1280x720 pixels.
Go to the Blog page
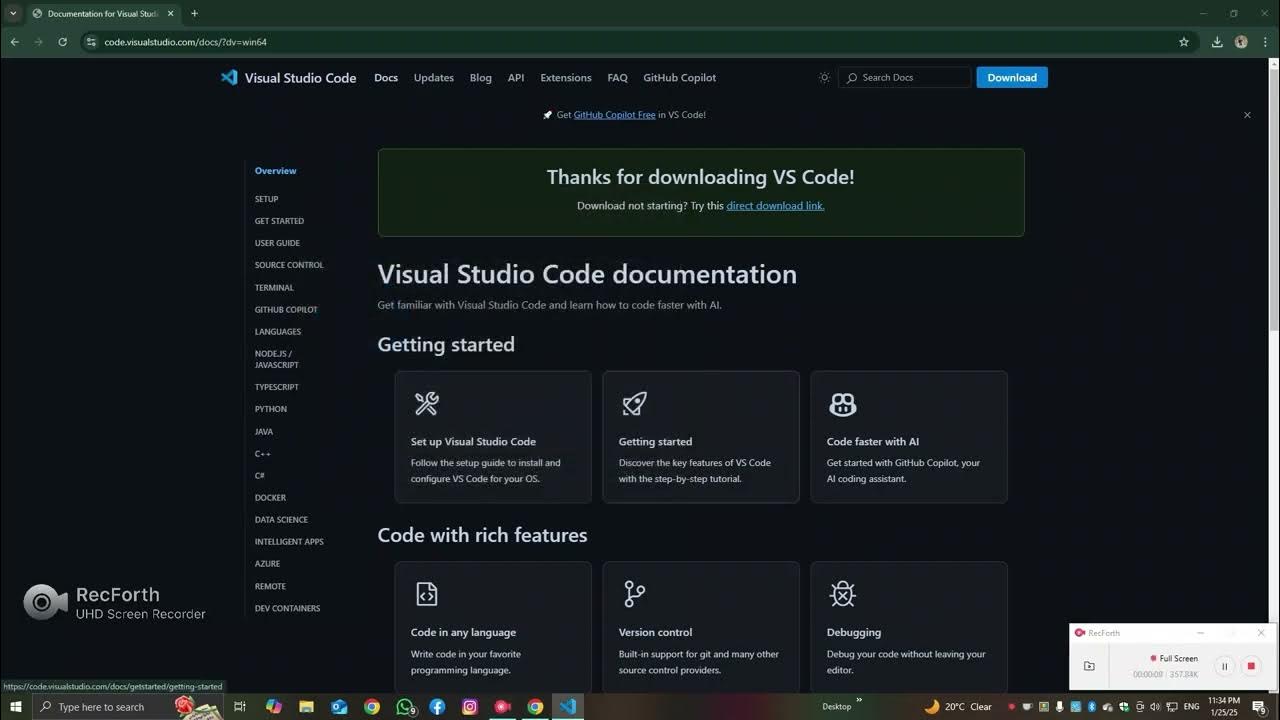[481, 78]
